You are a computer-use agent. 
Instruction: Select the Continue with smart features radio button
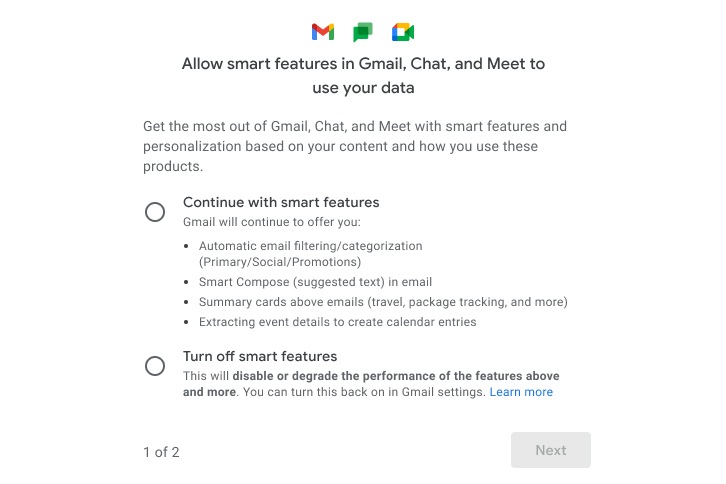155,212
